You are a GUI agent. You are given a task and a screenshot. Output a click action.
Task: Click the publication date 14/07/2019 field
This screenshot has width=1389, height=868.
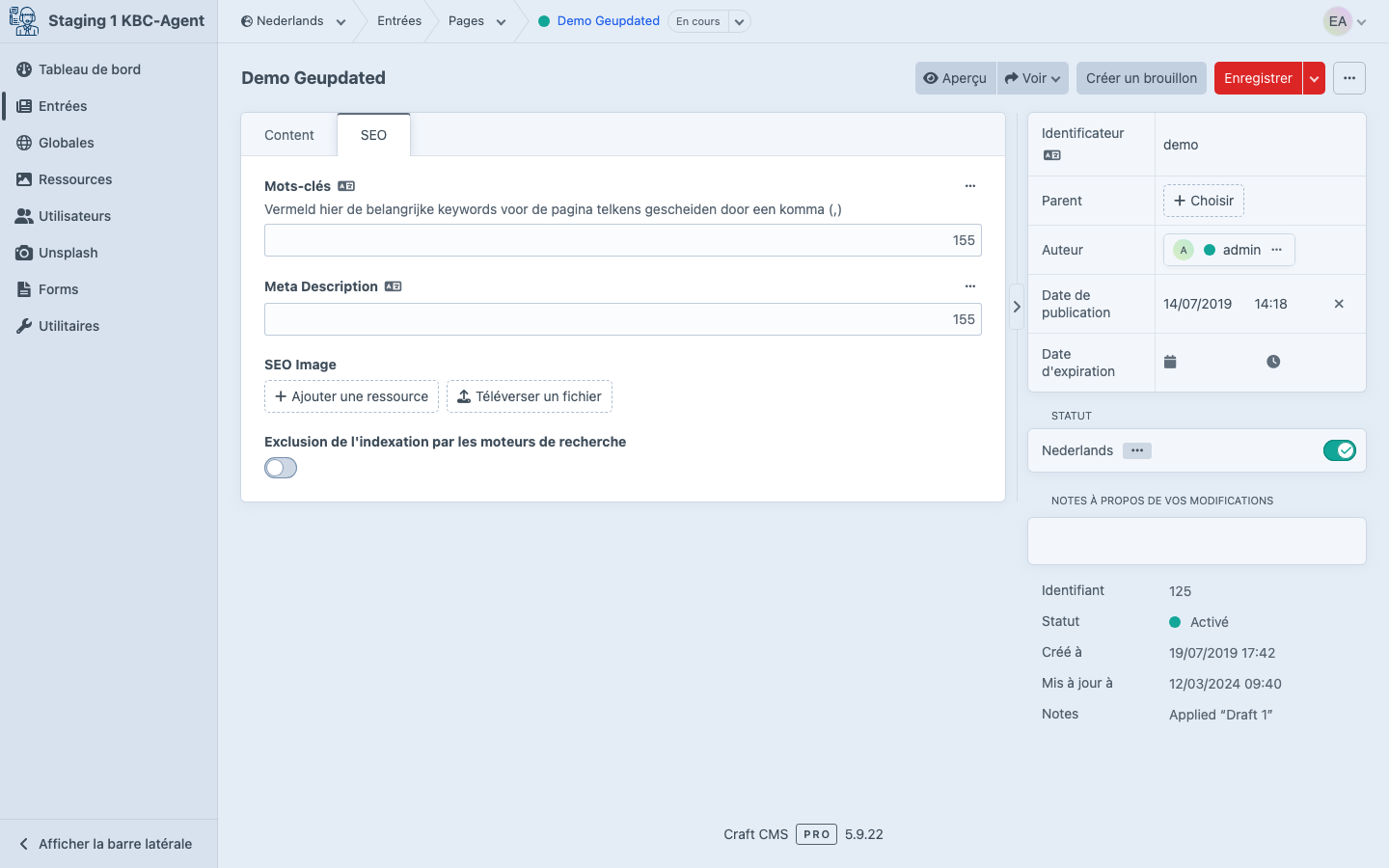(x=1198, y=304)
